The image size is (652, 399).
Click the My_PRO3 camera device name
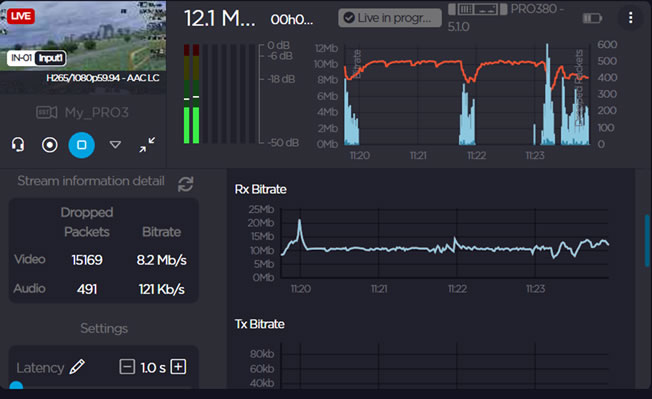coord(96,112)
